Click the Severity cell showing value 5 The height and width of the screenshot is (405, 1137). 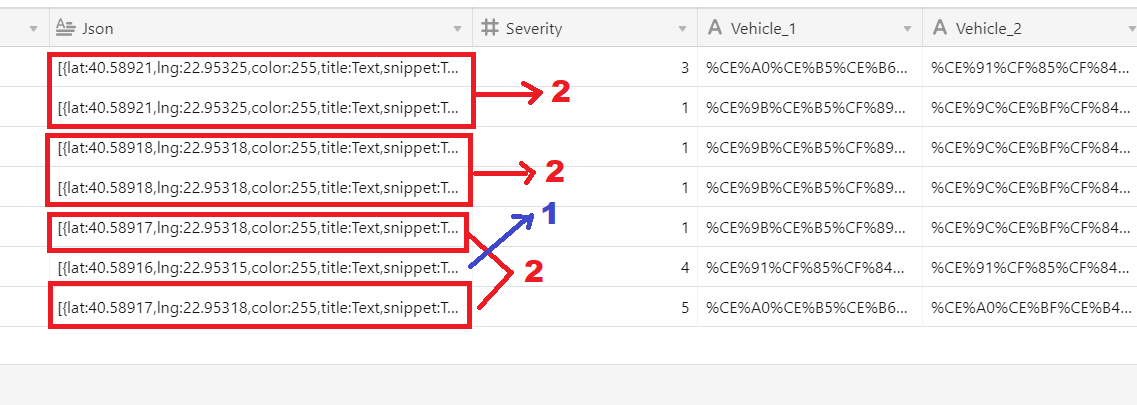point(585,306)
